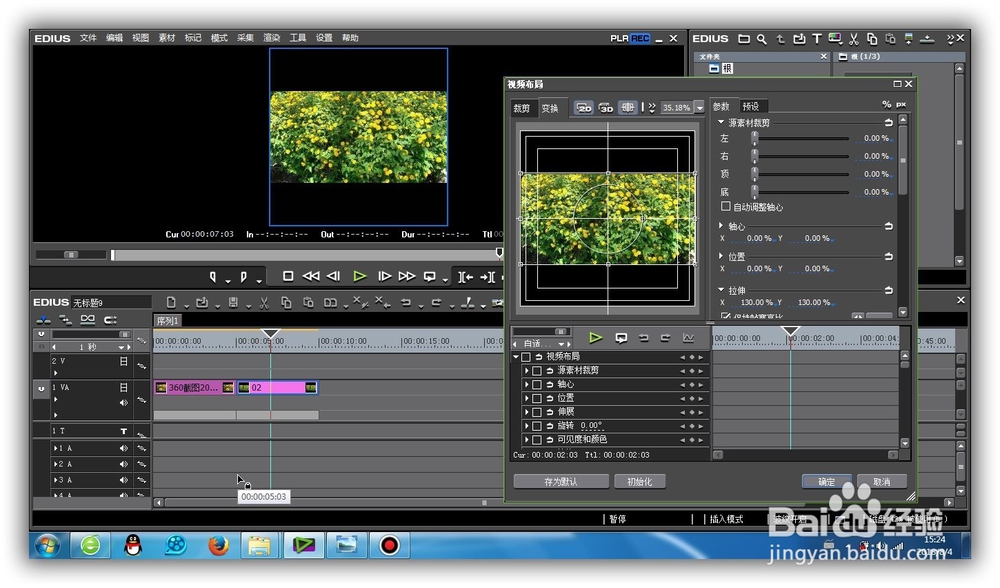The height and width of the screenshot is (588, 1000).
Task: Expand the 旋转 keyframe row
Action: pyautogui.click(x=526, y=426)
